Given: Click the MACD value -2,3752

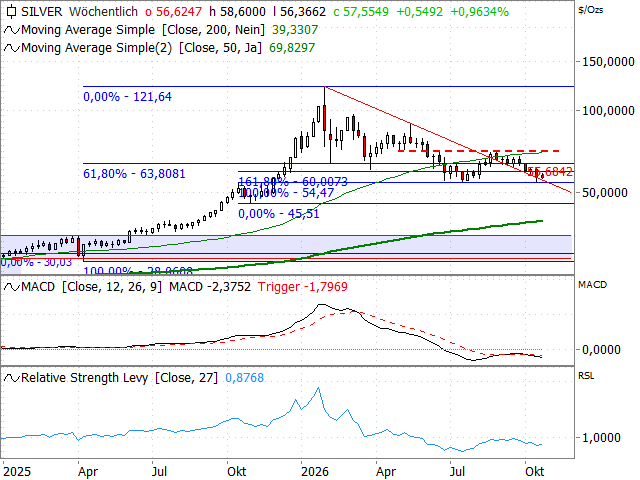Looking at the screenshot, I should tap(210, 287).
